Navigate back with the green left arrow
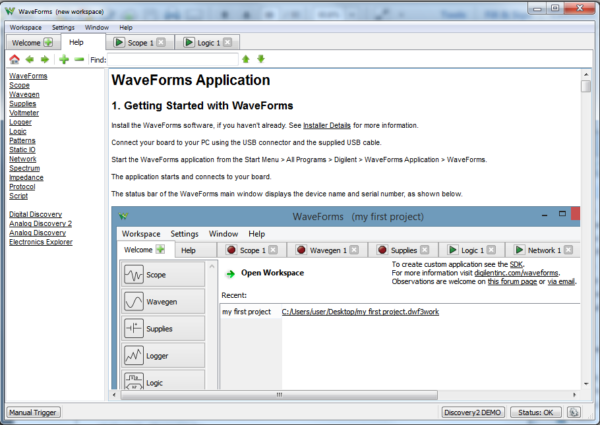Screen dimensions: 600x425 29,59
